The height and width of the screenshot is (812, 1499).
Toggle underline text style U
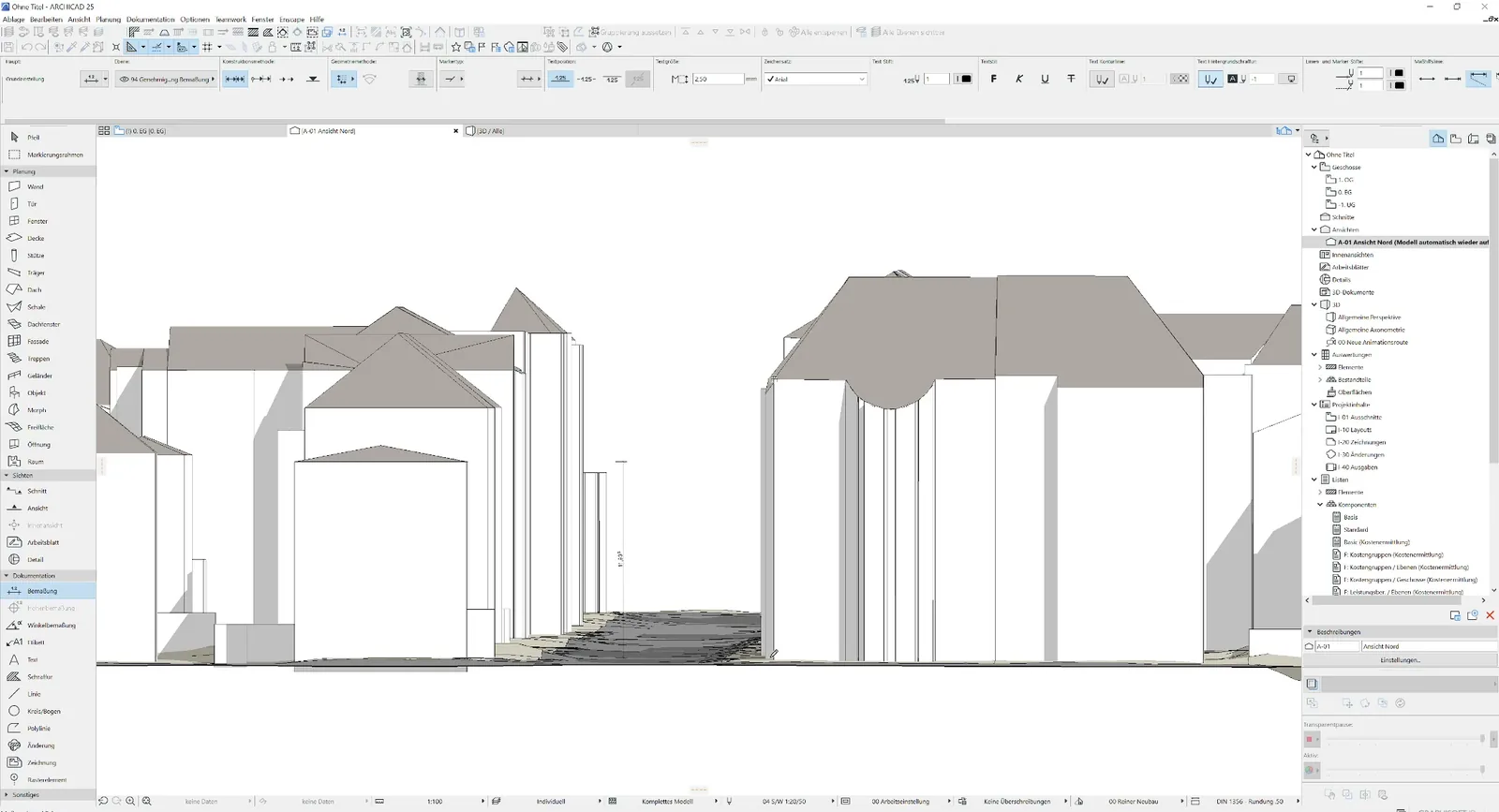click(x=1045, y=79)
